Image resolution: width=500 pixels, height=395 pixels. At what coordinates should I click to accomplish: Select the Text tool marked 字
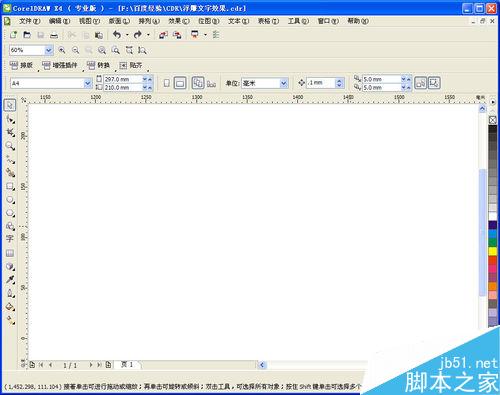tap(10, 239)
